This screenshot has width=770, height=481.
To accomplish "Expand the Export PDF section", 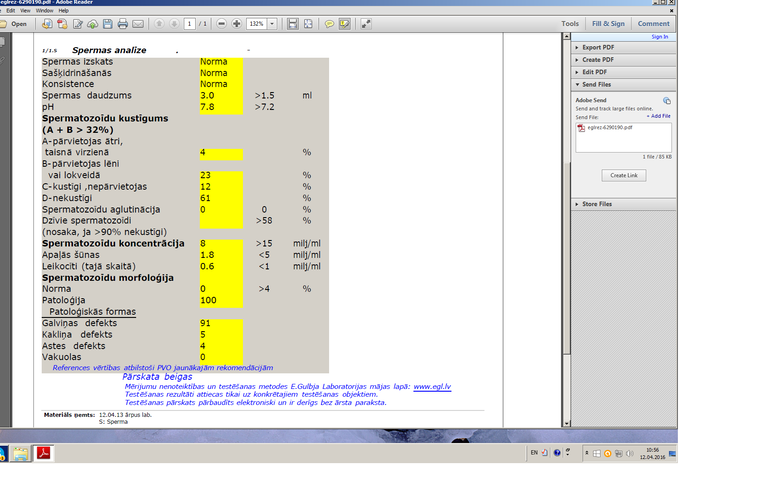I will pyautogui.click(x=598, y=47).
